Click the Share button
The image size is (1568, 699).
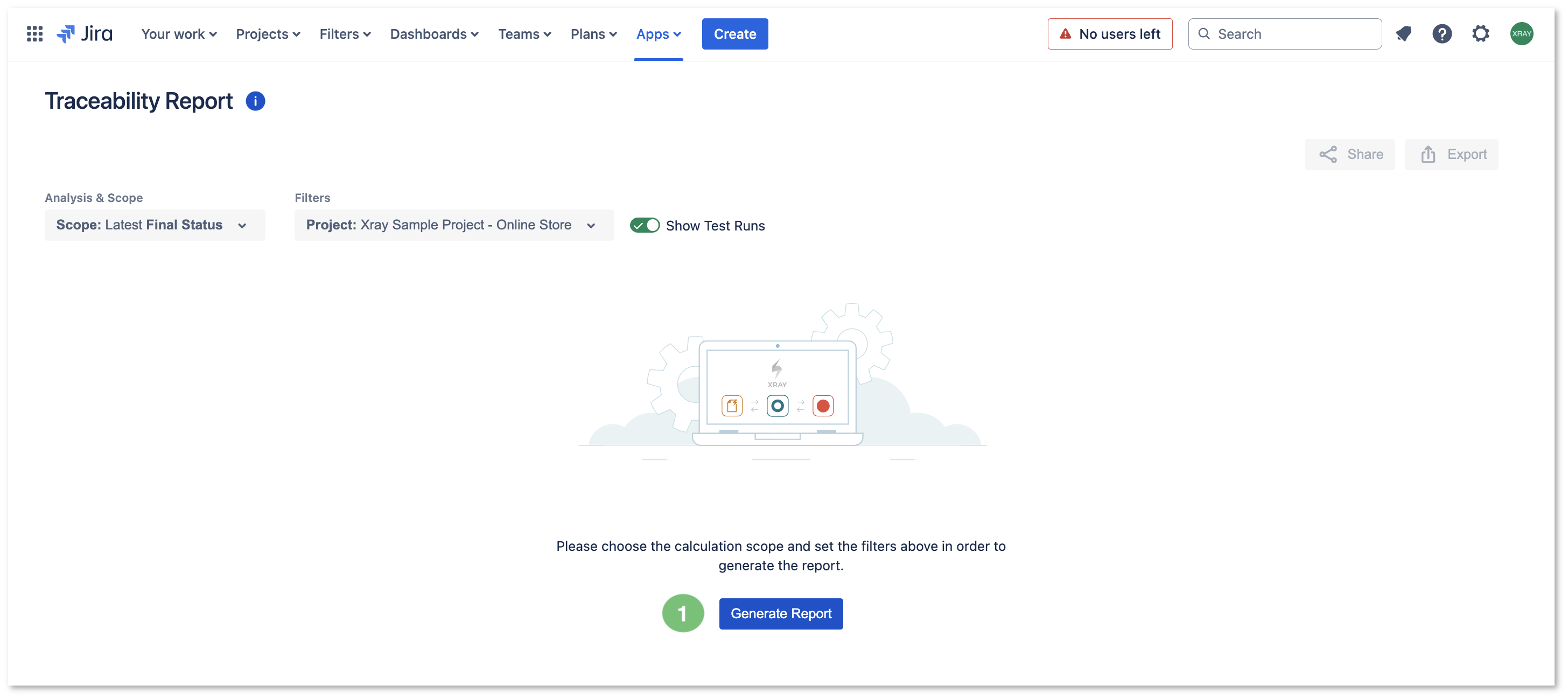pyautogui.click(x=1349, y=155)
